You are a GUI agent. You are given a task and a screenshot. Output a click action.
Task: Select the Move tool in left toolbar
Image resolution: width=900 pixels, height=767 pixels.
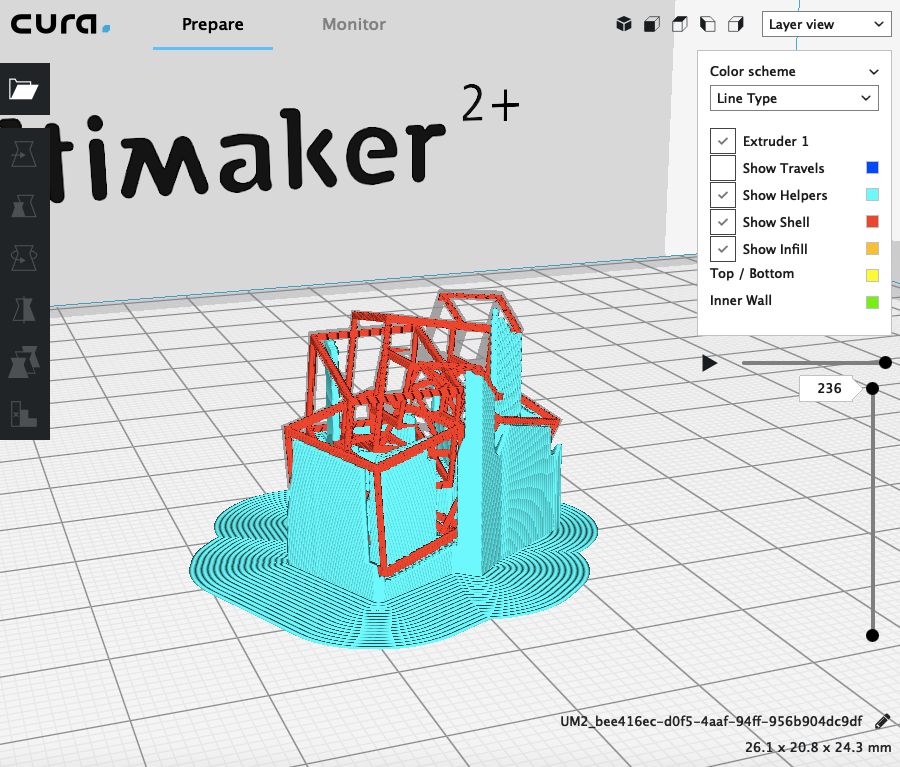(x=24, y=154)
